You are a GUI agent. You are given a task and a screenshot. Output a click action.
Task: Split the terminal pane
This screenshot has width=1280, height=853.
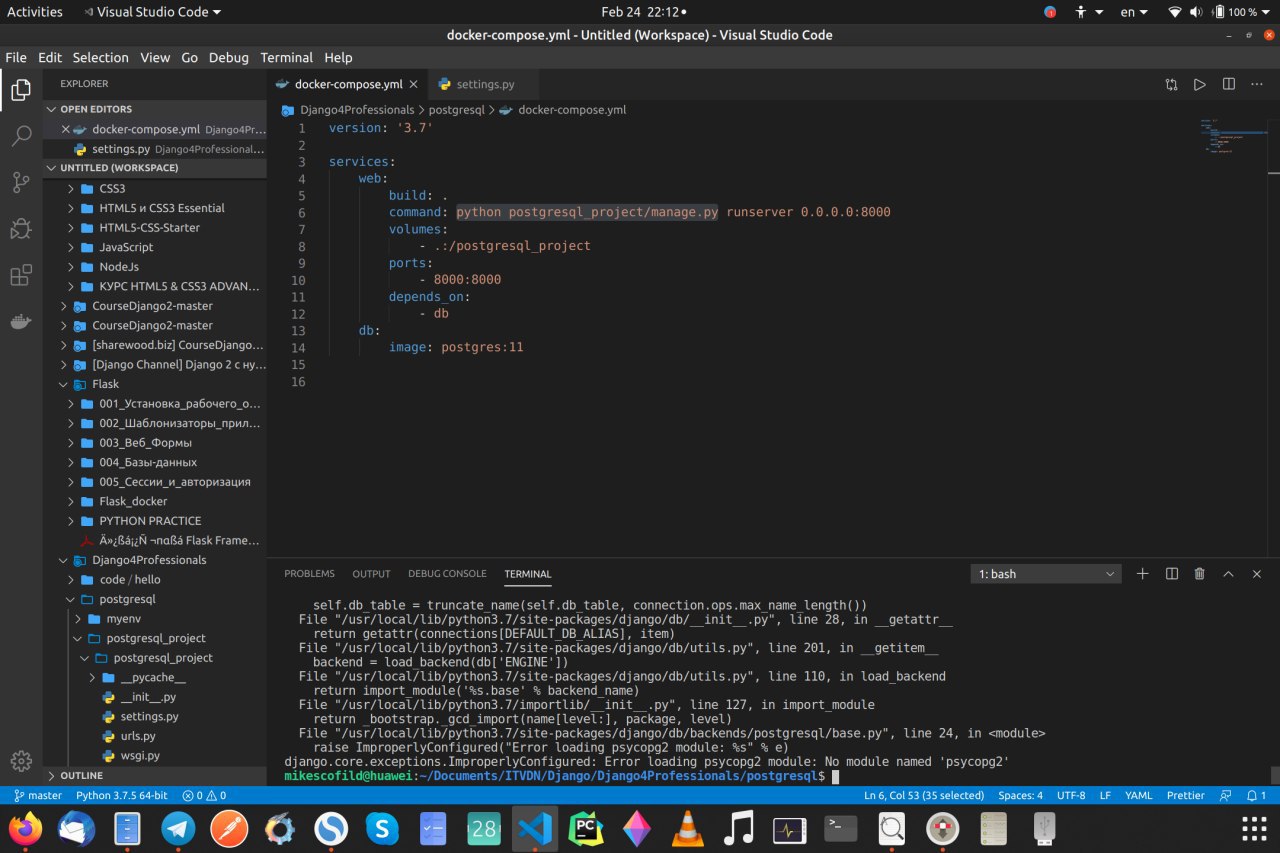[x=1172, y=574]
